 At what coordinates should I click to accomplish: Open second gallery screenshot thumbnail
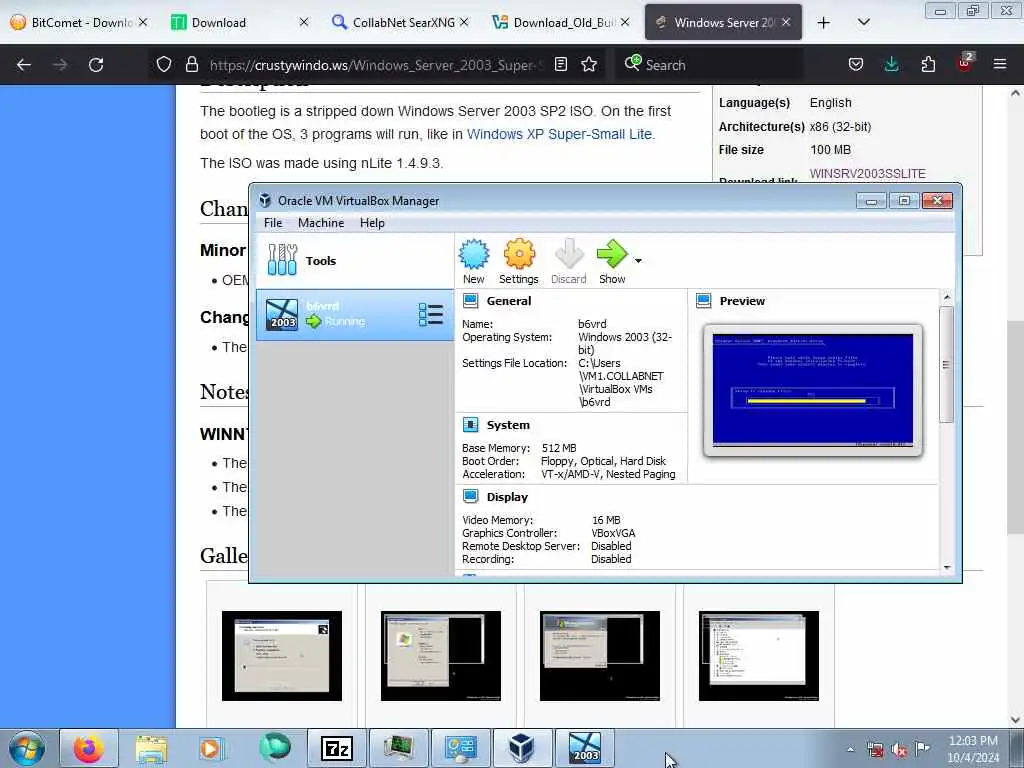(441, 656)
